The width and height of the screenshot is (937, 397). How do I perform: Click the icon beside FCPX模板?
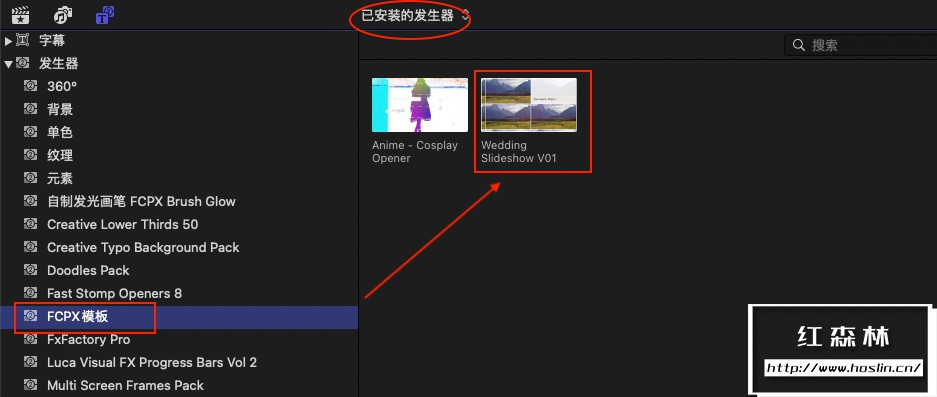tap(30, 316)
